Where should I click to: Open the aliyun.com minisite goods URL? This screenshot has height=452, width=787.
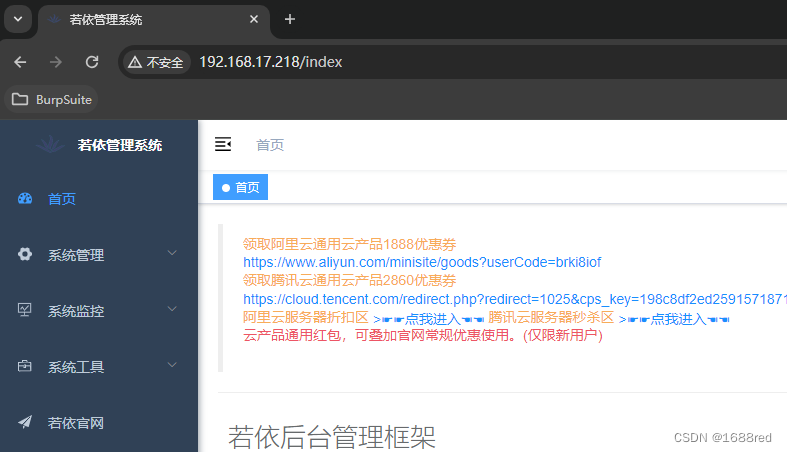coord(422,262)
